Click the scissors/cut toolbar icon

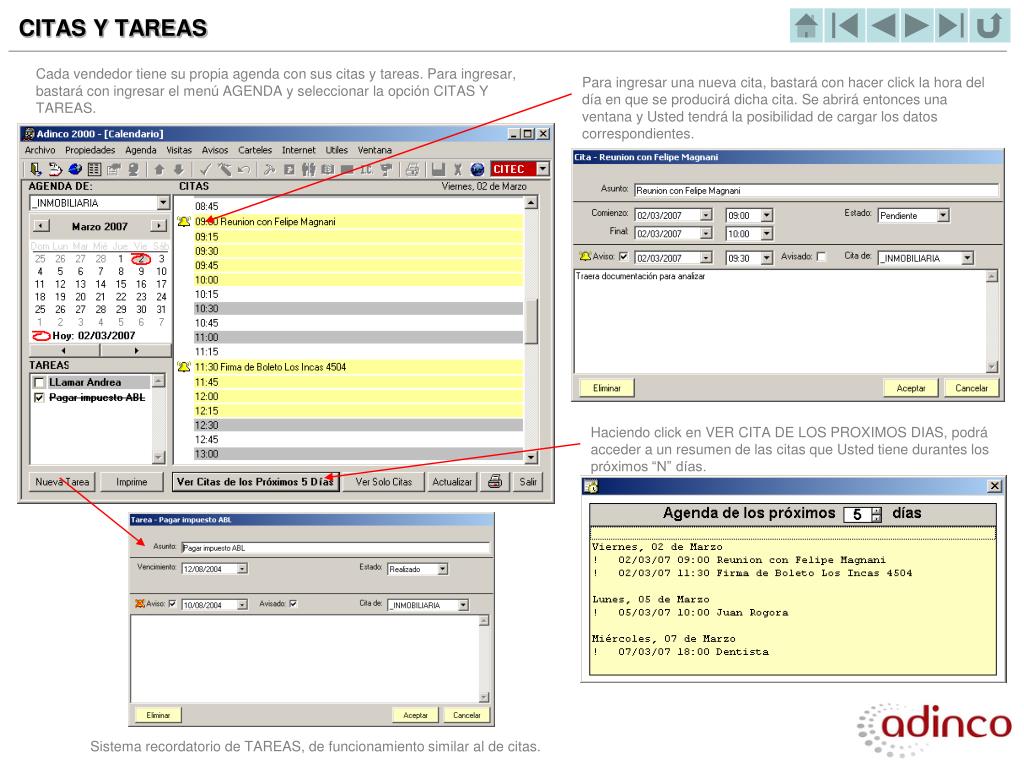(x=457, y=170)
